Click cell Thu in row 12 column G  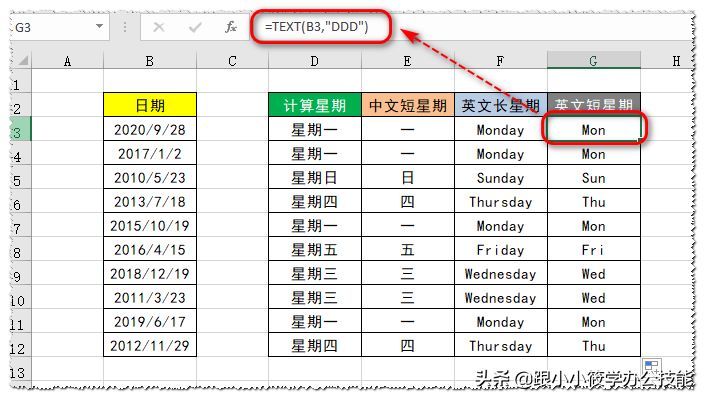coord(593,345)
